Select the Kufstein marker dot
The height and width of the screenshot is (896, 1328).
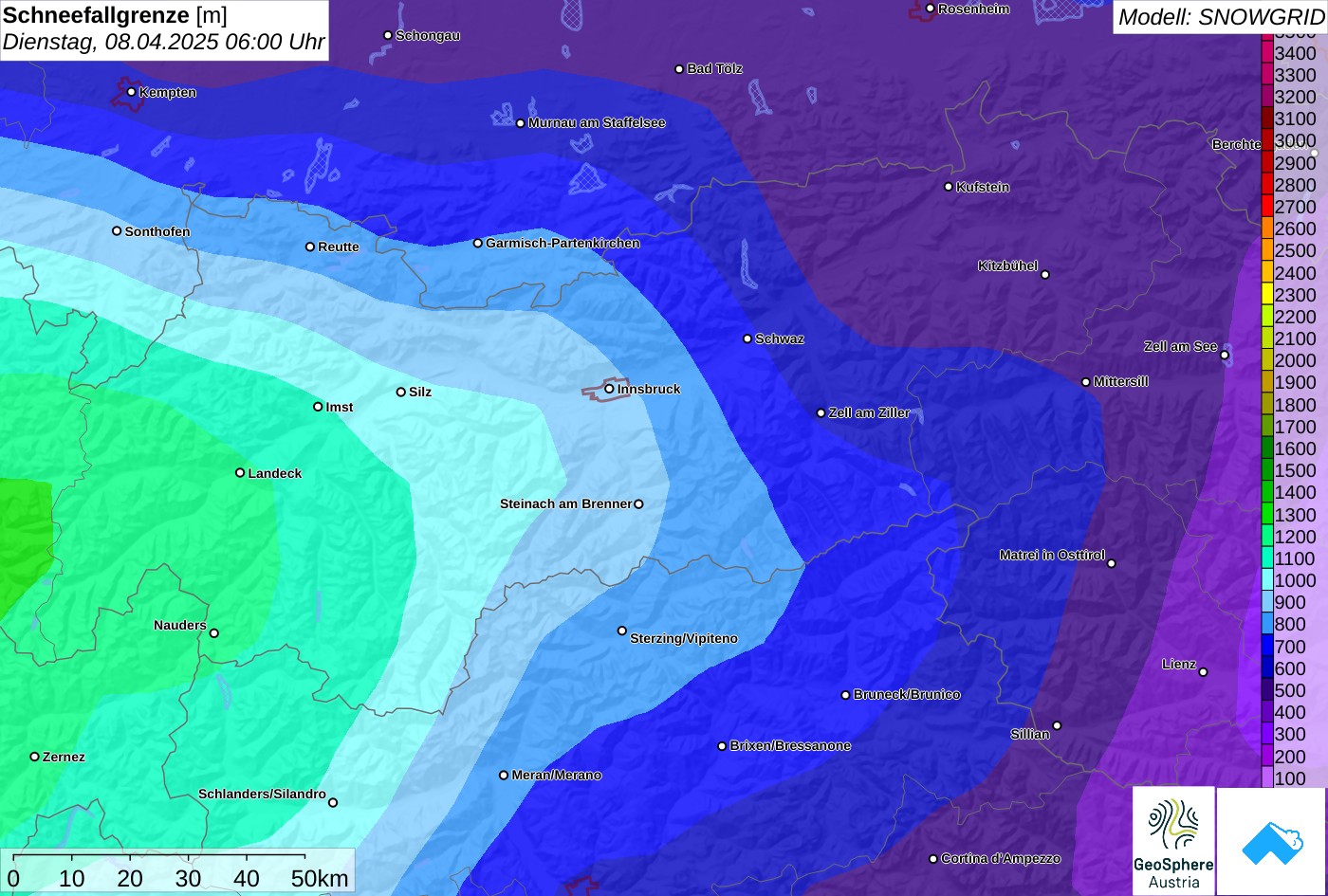[x=949, y=187]
